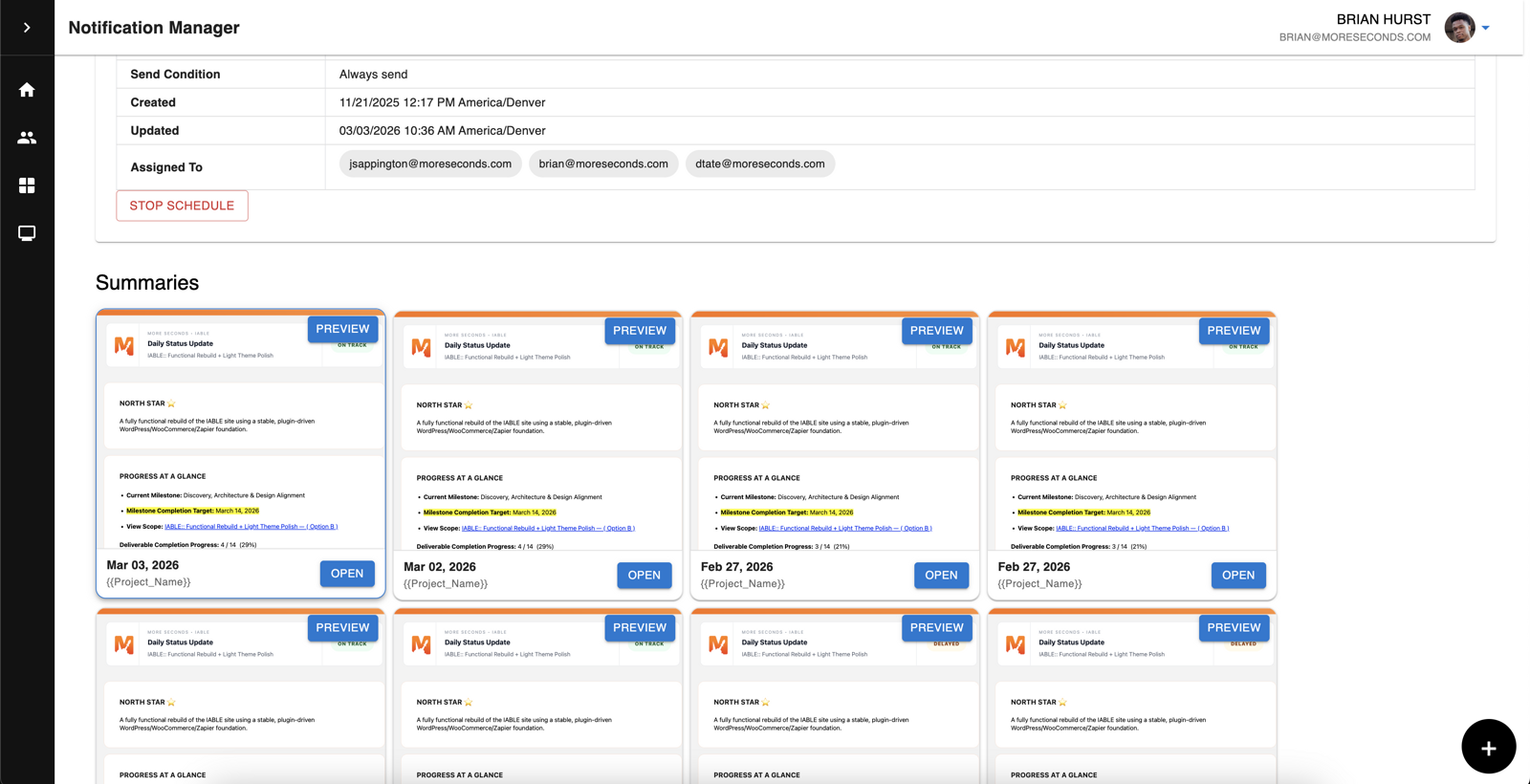Open the Mar 02, 2026 summary
This screenshot has height=784, width=1530.
[645, 576]
